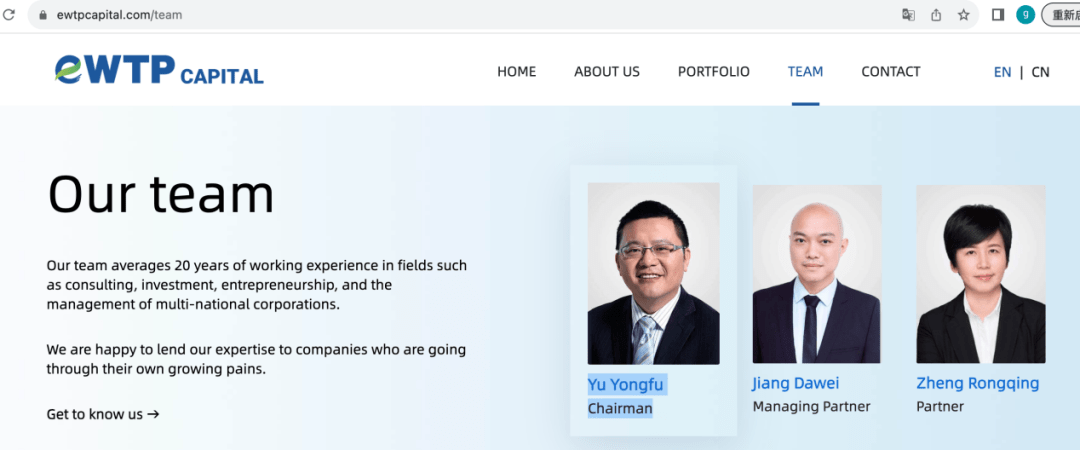Open Jiang Dawei's name link
The height and width of the screenshot is (450, 1080).
796,383
